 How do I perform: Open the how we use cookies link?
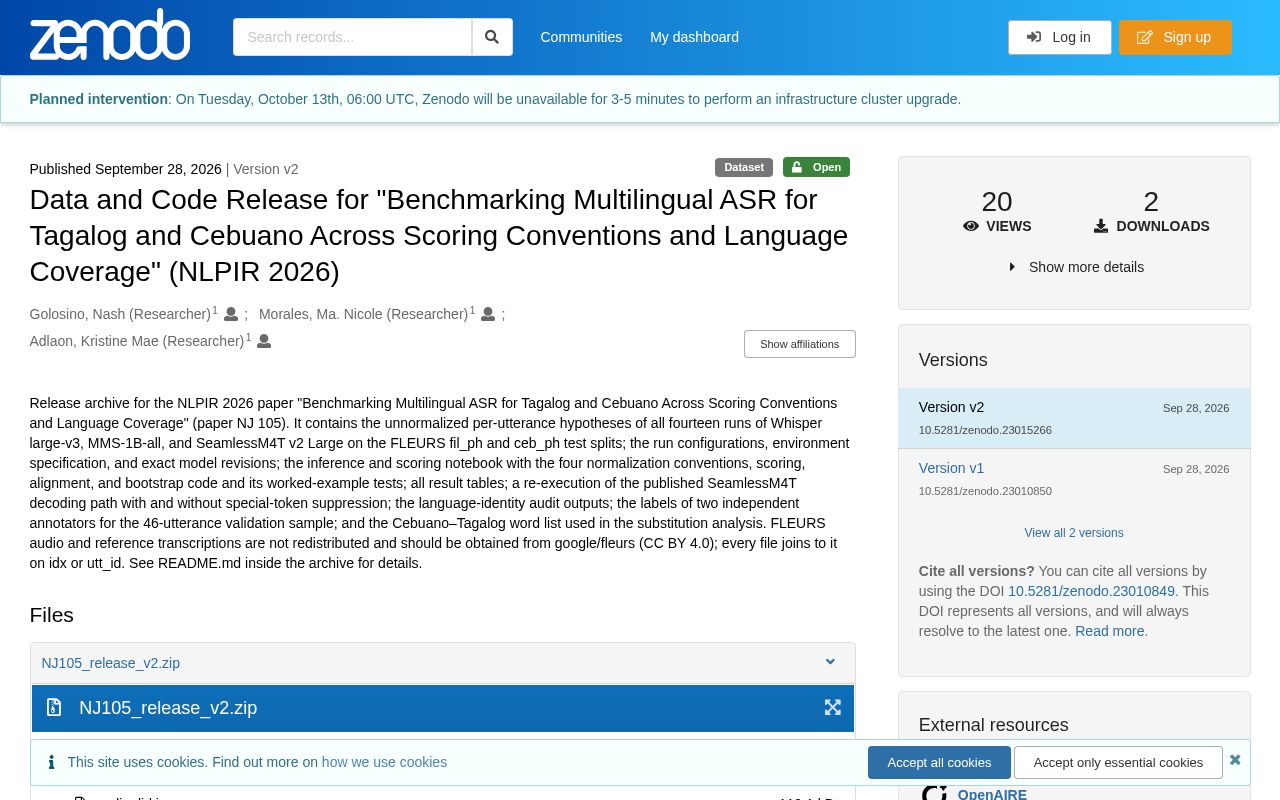[x=384, y=762]
